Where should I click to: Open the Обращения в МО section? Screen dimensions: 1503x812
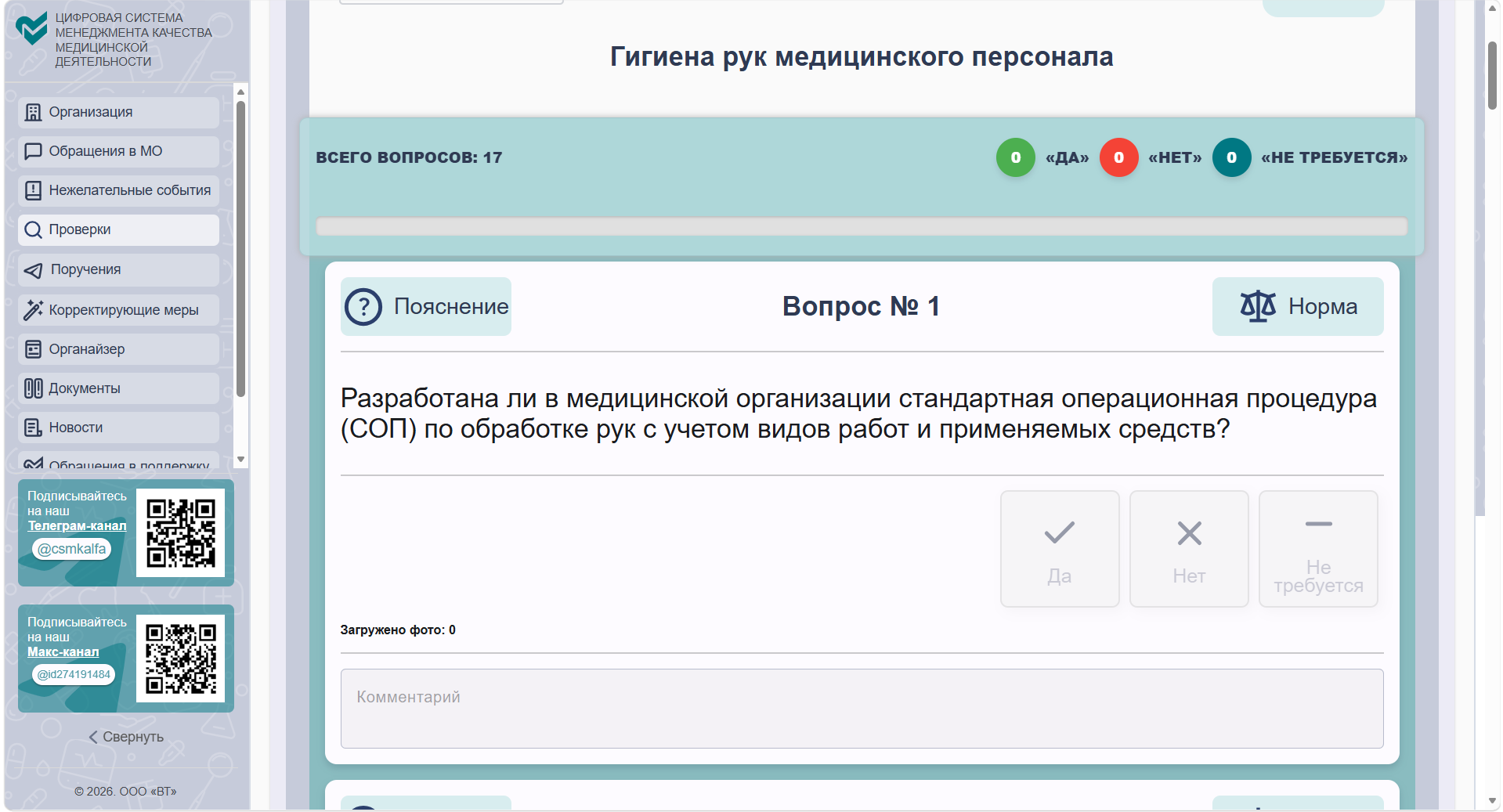pos(118,152)
